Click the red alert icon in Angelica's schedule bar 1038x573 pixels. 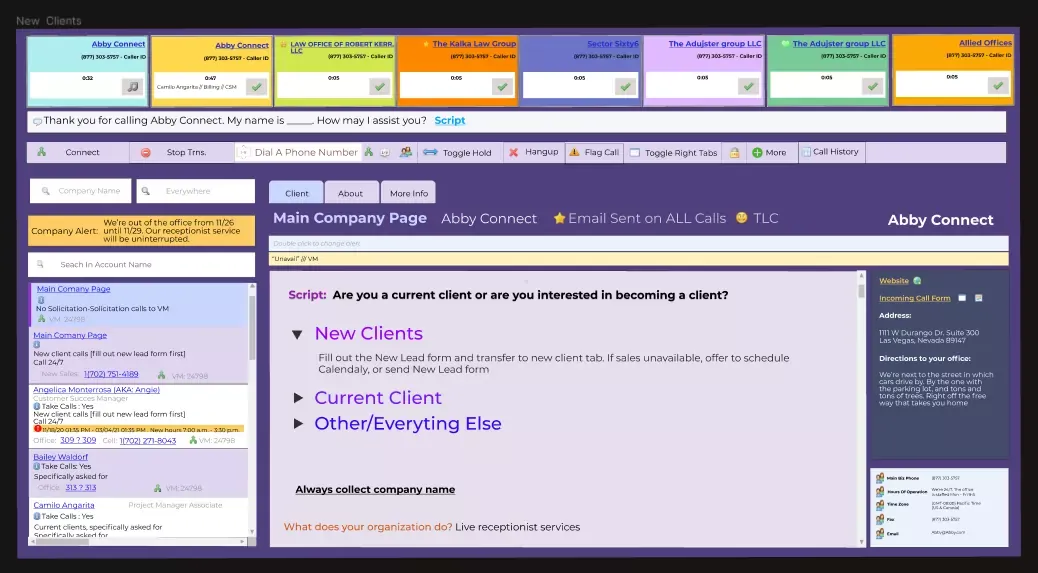37,429
